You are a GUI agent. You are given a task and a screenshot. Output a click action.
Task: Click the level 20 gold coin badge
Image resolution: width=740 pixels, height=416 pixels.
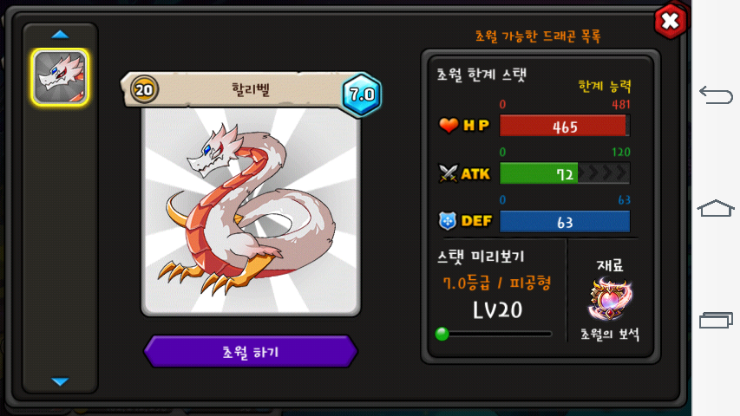pos(144,89)
